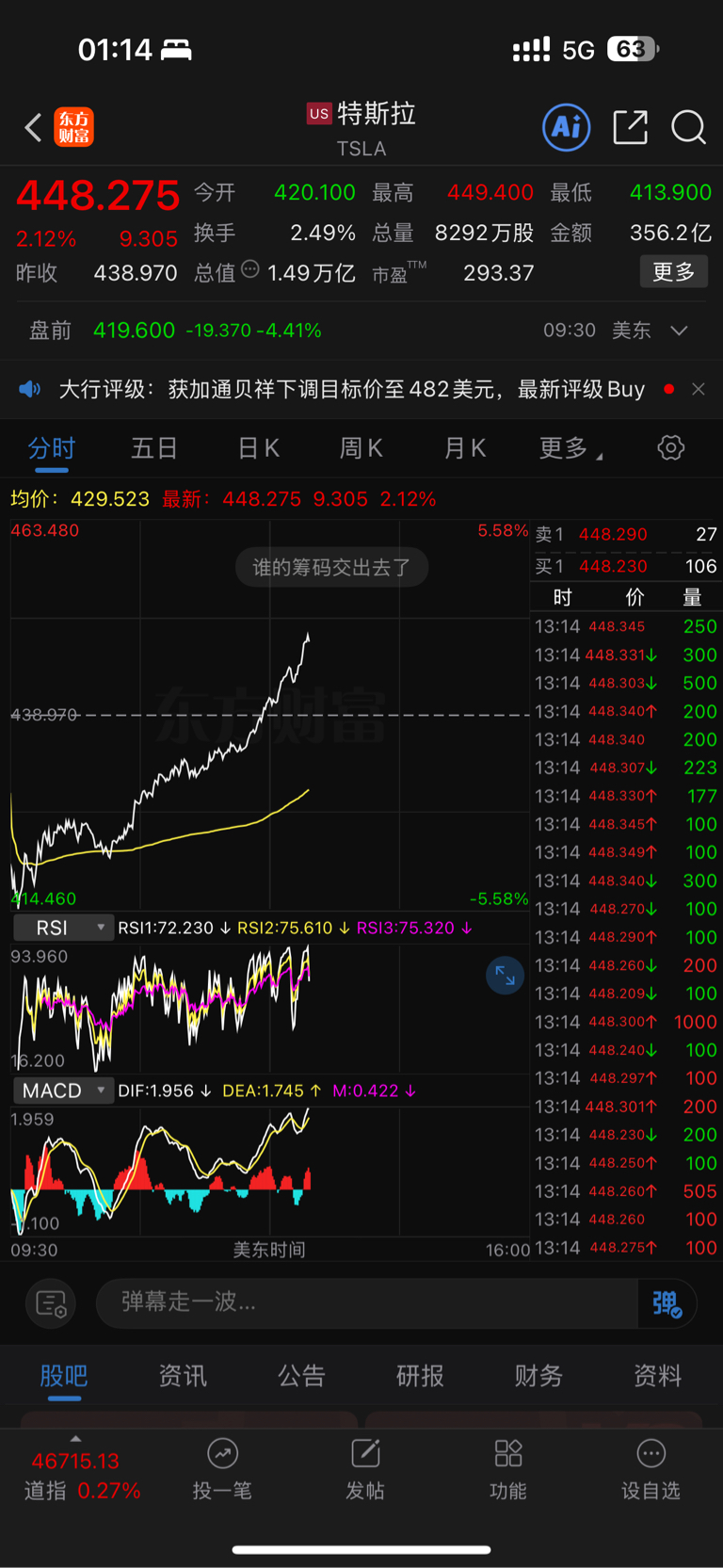
Task: Tap 投一笔 invest icon
Action: pyautogui.click(x=222, y=1470)
